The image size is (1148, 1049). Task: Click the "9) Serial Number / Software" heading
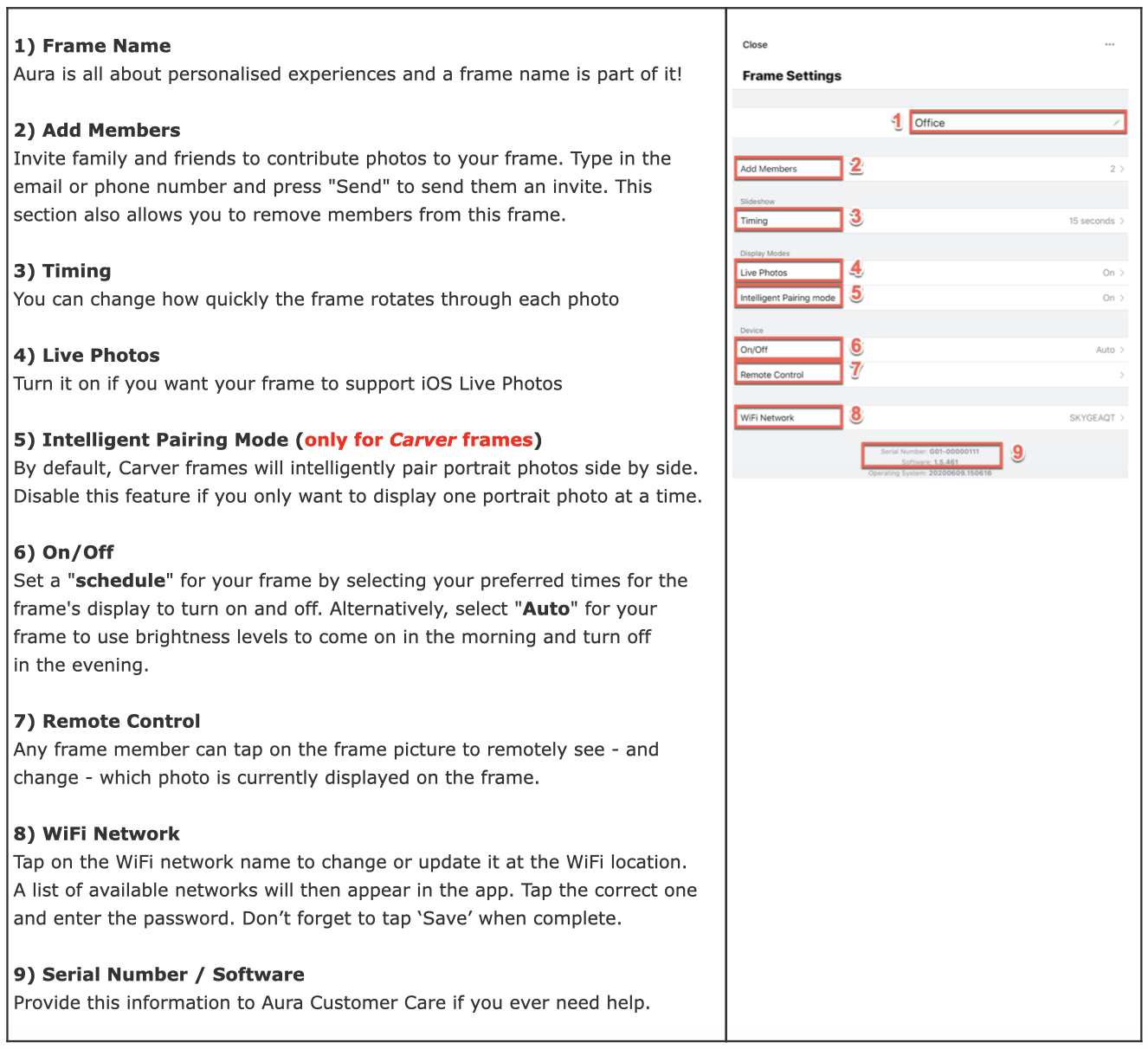pyautogui.click(x=158, y=975)
